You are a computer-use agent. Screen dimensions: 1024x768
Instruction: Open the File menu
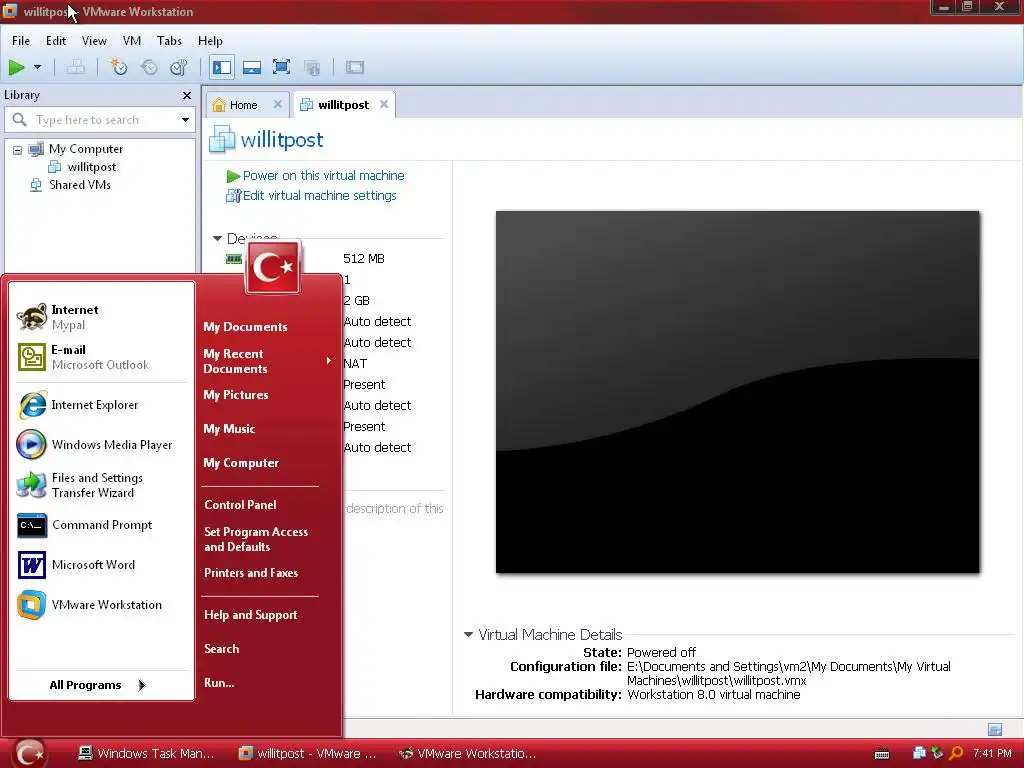(21, 40)
